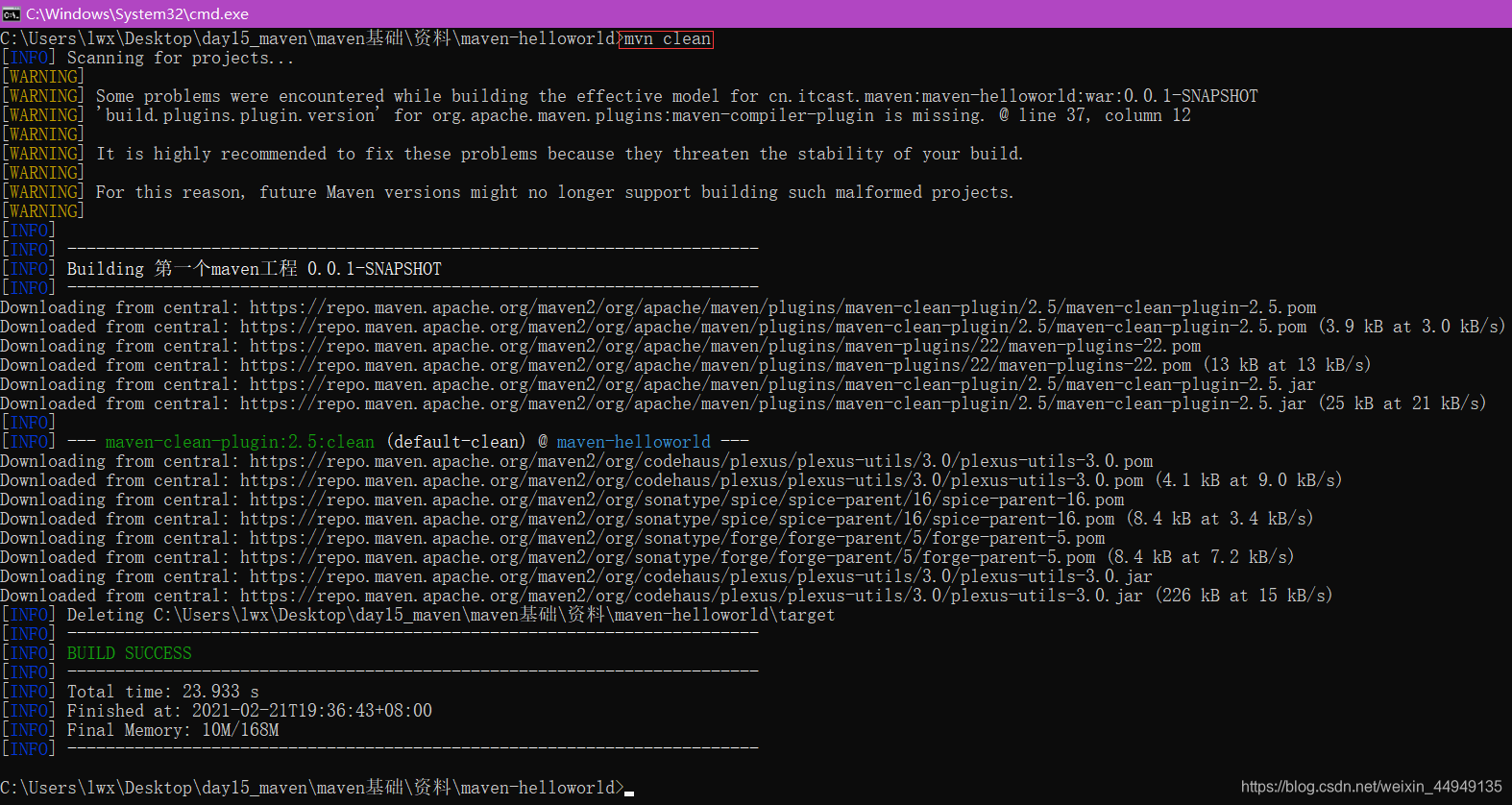Click the window title C:\Windows\System32\cmd.exe
The width and height of the screenshot is (1512, 805).
(137, 13)
